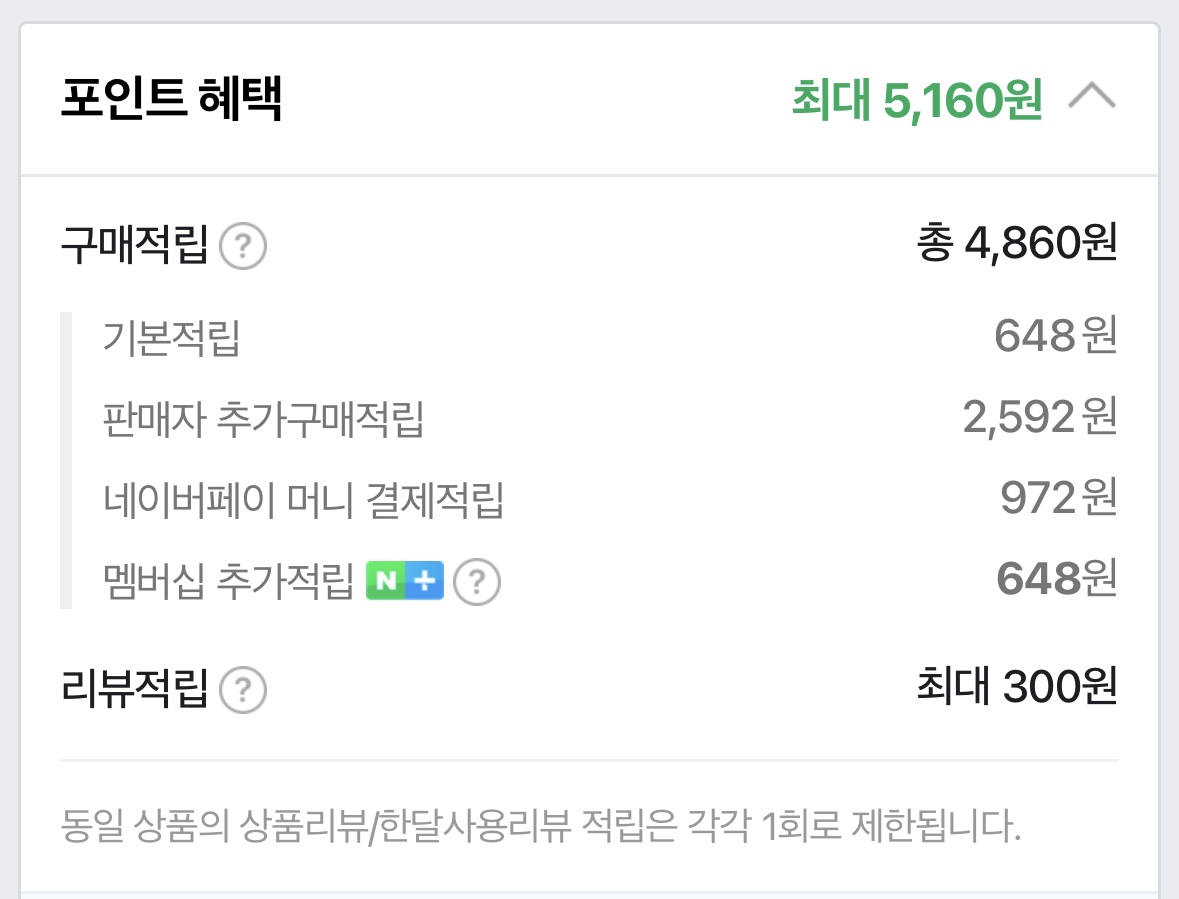Click the 총 4,860원 amount
1179x899 pixels.
pos(1016,244)
